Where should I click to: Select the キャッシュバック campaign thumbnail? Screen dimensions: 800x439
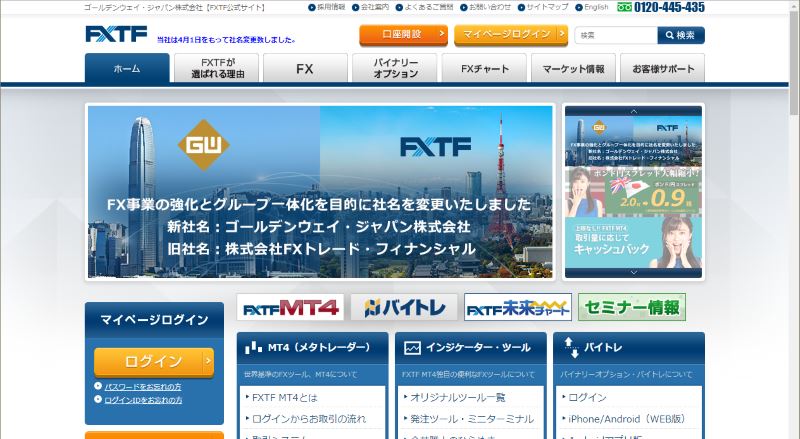point(634,242)
